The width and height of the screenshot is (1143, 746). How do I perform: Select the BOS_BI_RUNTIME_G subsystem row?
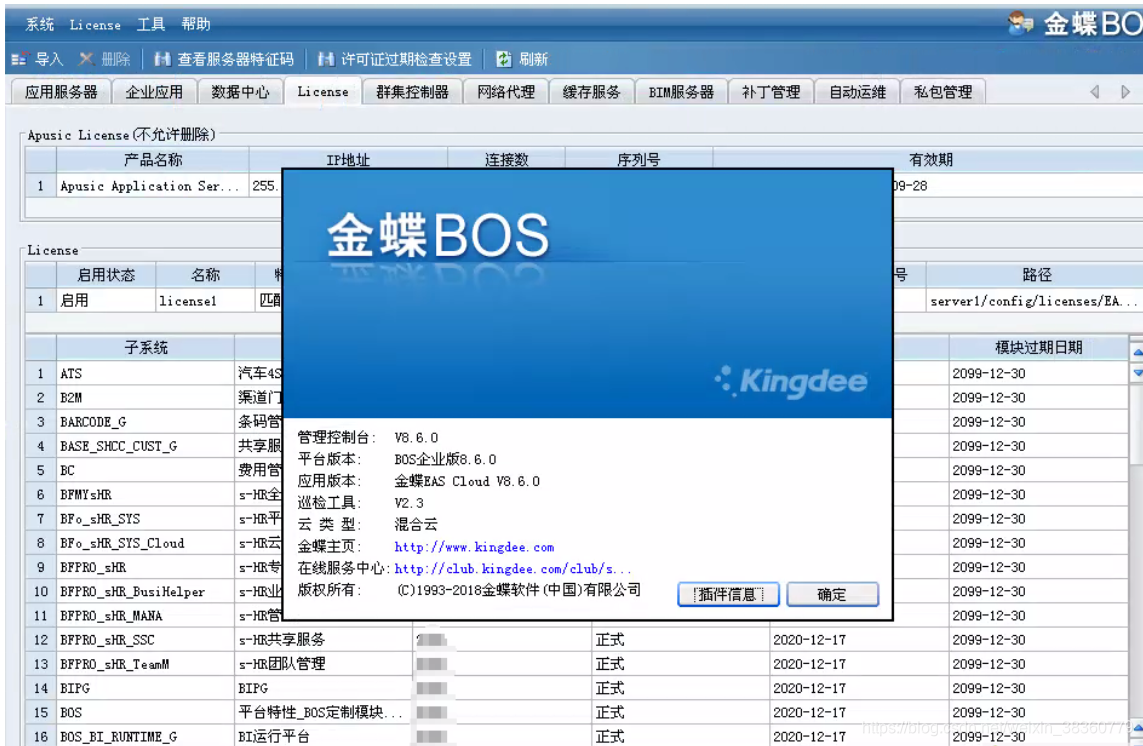(145, 737)
